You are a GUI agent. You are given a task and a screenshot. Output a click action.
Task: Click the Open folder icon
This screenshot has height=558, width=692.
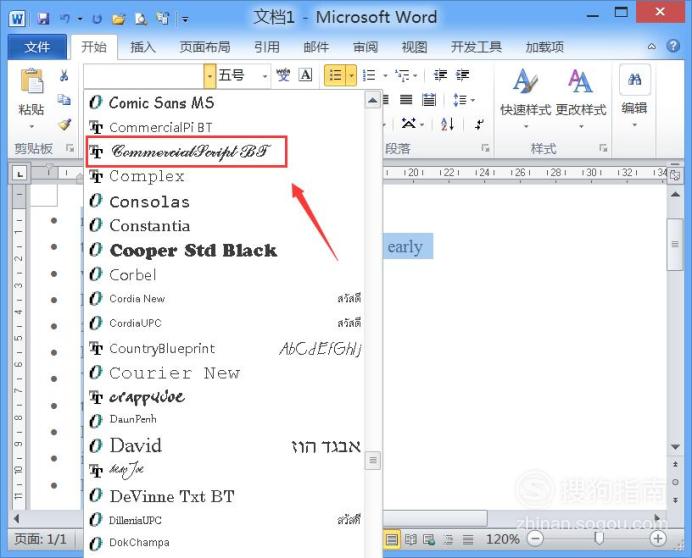coord(119,19)
